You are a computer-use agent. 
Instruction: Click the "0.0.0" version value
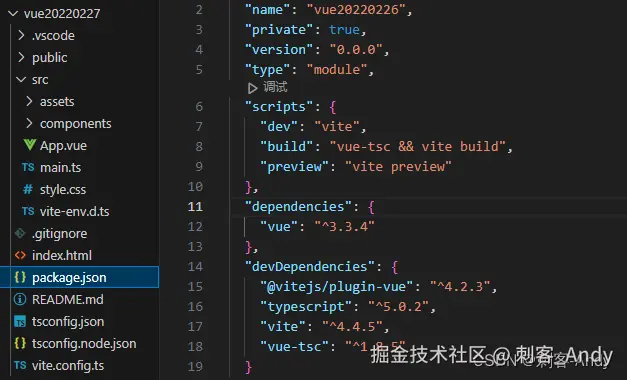[356, 50]
